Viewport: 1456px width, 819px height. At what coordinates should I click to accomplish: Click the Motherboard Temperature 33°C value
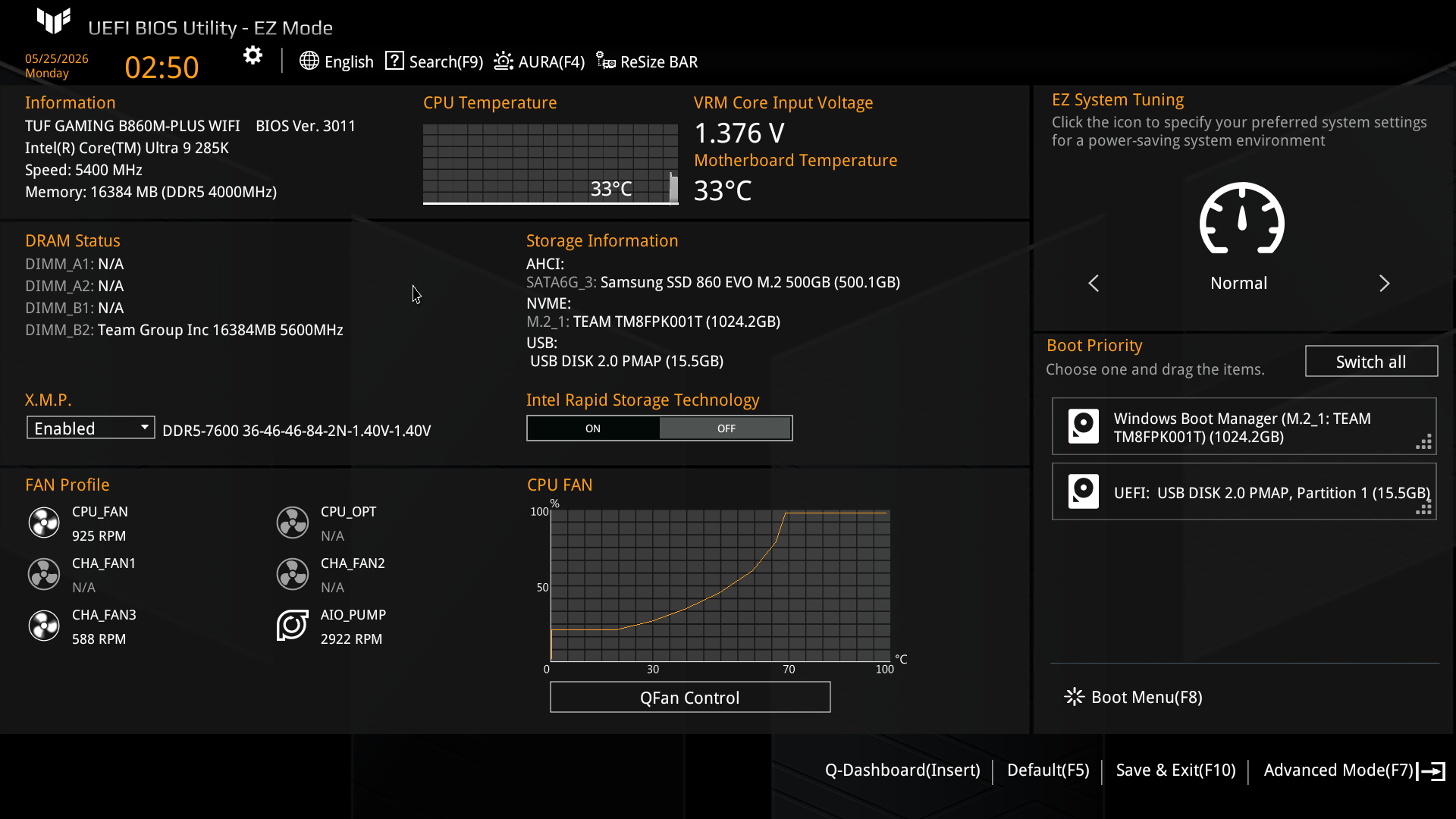(x=723, y=191)
